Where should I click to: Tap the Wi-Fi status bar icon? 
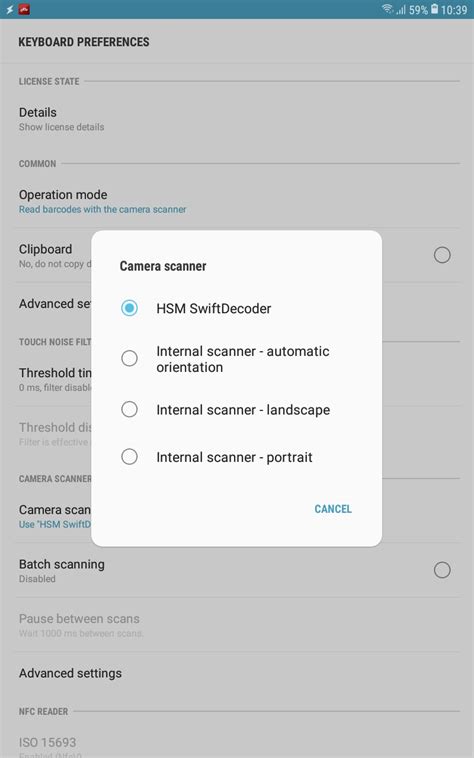click(388, 9)
